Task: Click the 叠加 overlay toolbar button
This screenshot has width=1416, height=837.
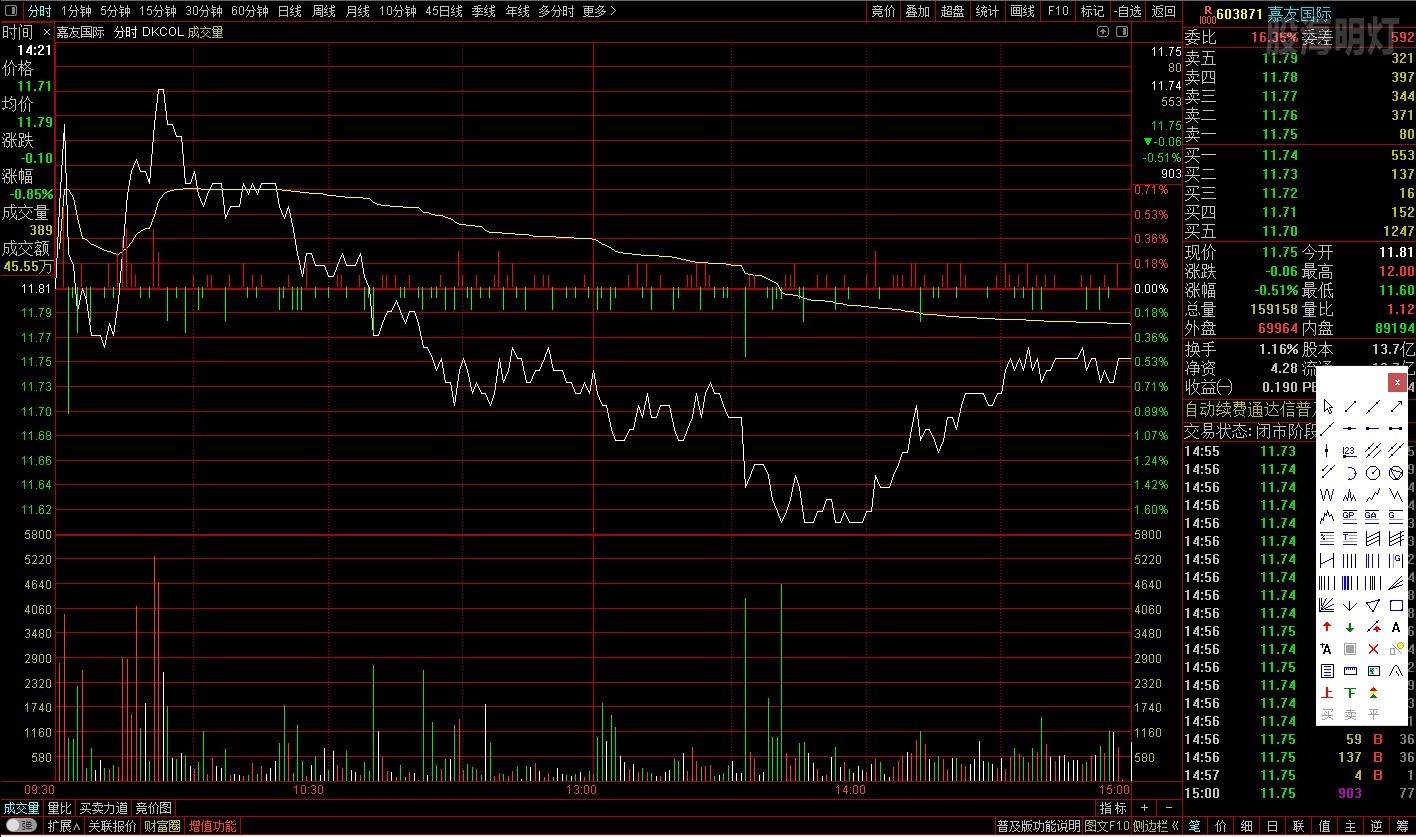Action: tap(917, 11)
